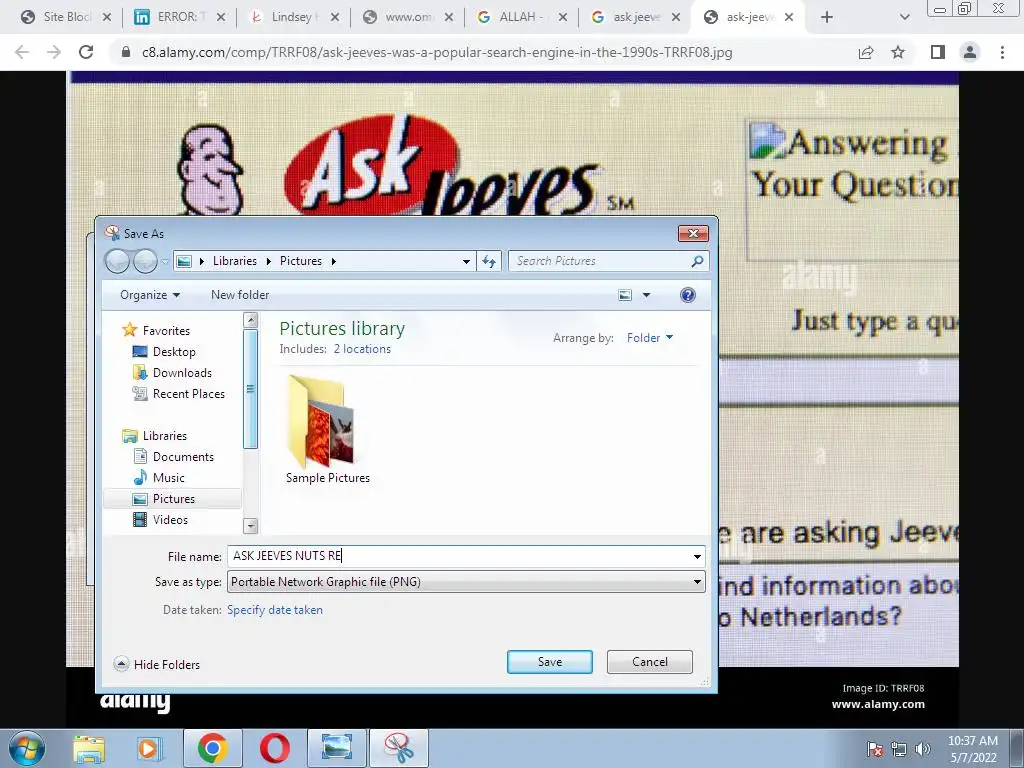The image size is (1024, 768).
Task: Click the dialog forward navigation button
Action: (x=145, y=261)
